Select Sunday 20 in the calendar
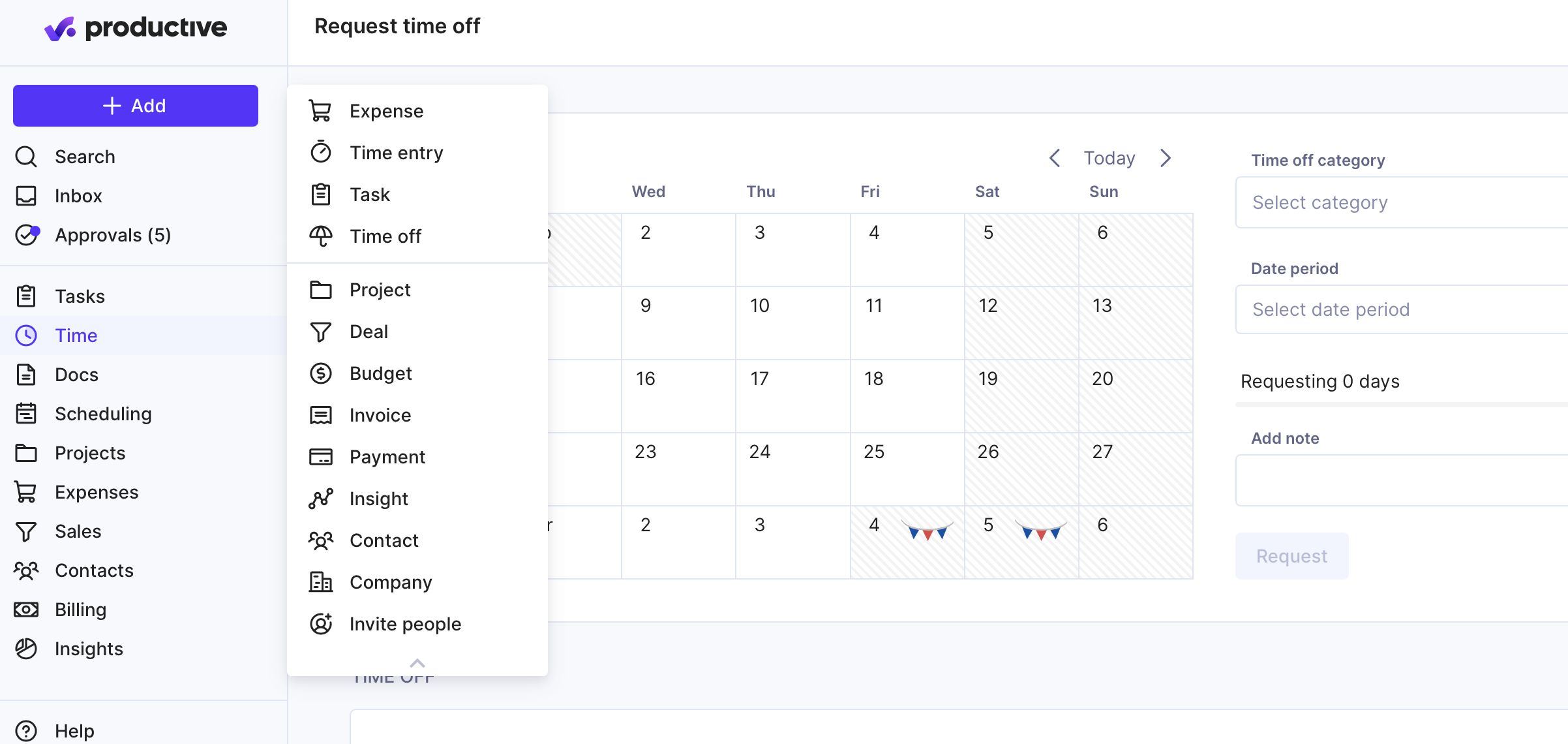This screenshot has width=1568, height=744. pos(1136,396)
